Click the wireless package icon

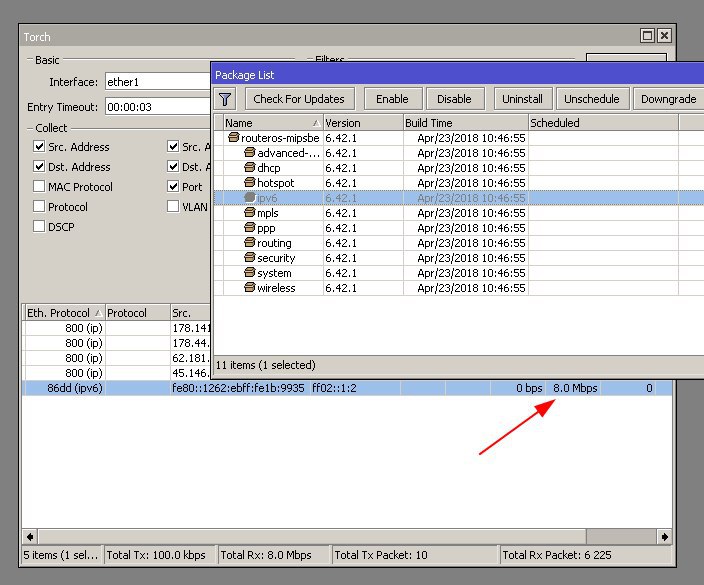point(250,287)
